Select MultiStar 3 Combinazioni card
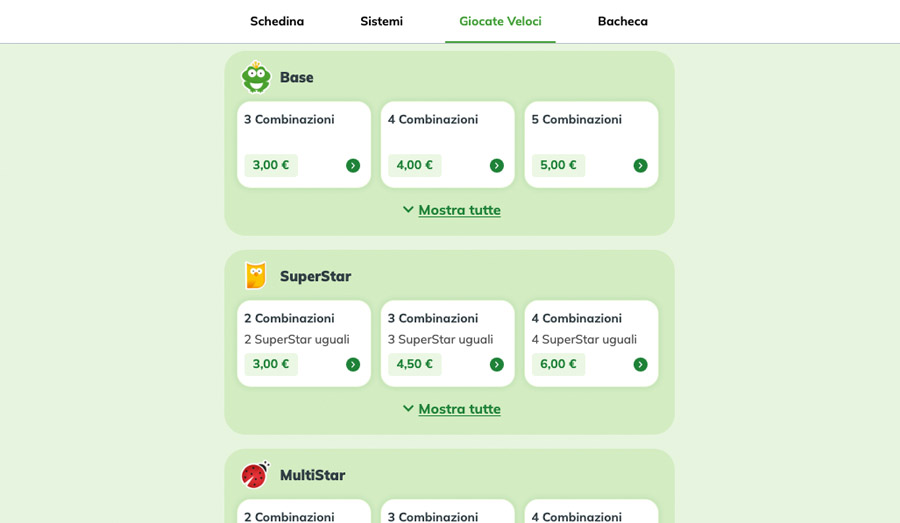The height and width of the screenshot is (523, 900). (x=448, y=512)
